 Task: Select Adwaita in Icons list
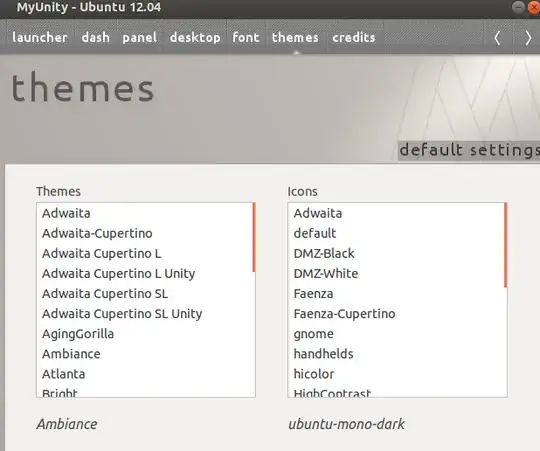pos(396,213)
